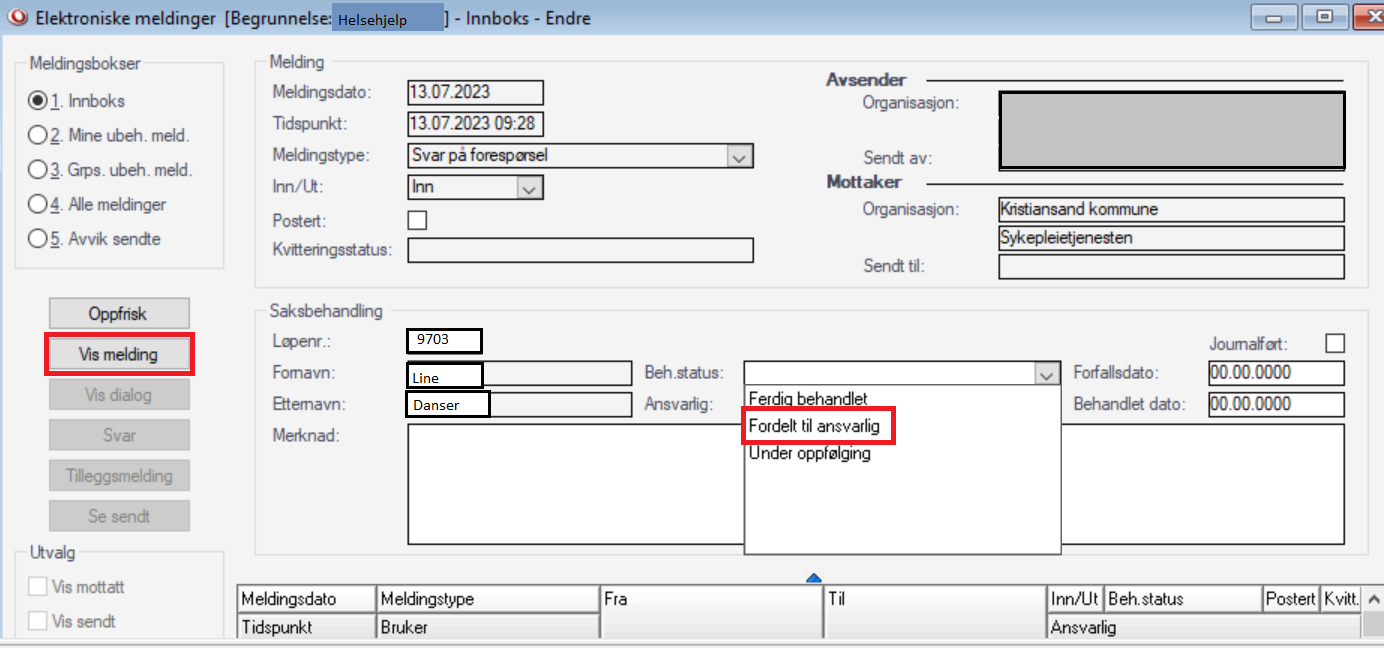This screenshot has width=1384, height=648.
Task: Click the Elektroniske meldinger app icon
Action: tap(17, 18)
